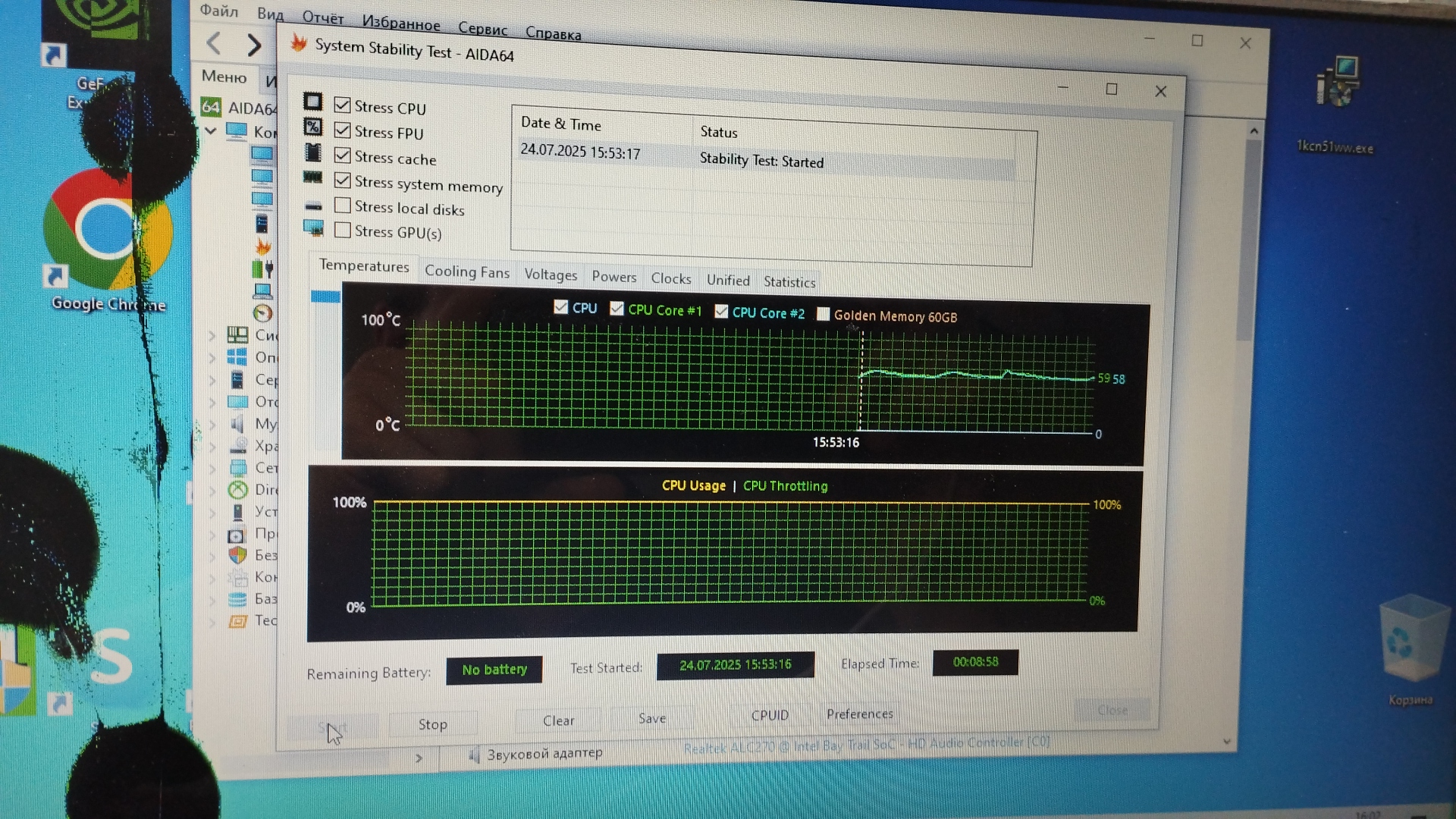This screenshot has height=819, width=1456.
Task: Click the Stress FPU percent icon
Action: coord(312,127)
